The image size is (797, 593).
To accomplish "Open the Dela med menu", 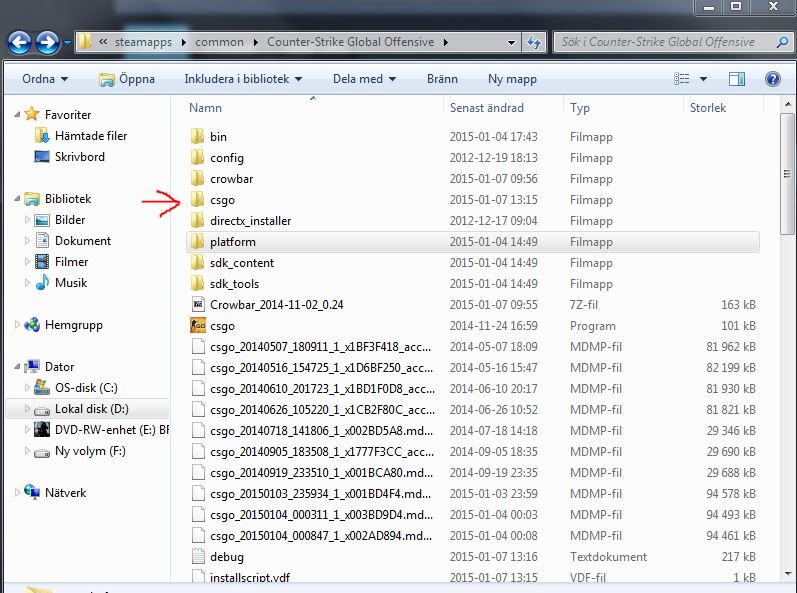I will 364,79.
